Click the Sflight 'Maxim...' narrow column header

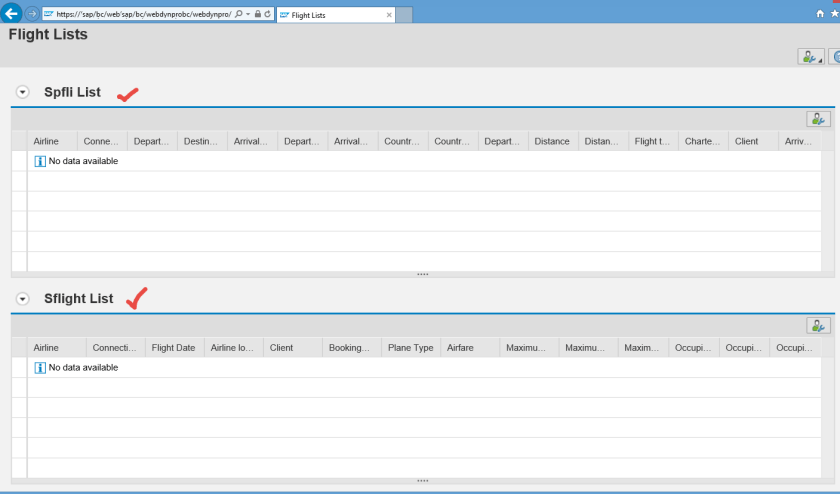[643, 348]
